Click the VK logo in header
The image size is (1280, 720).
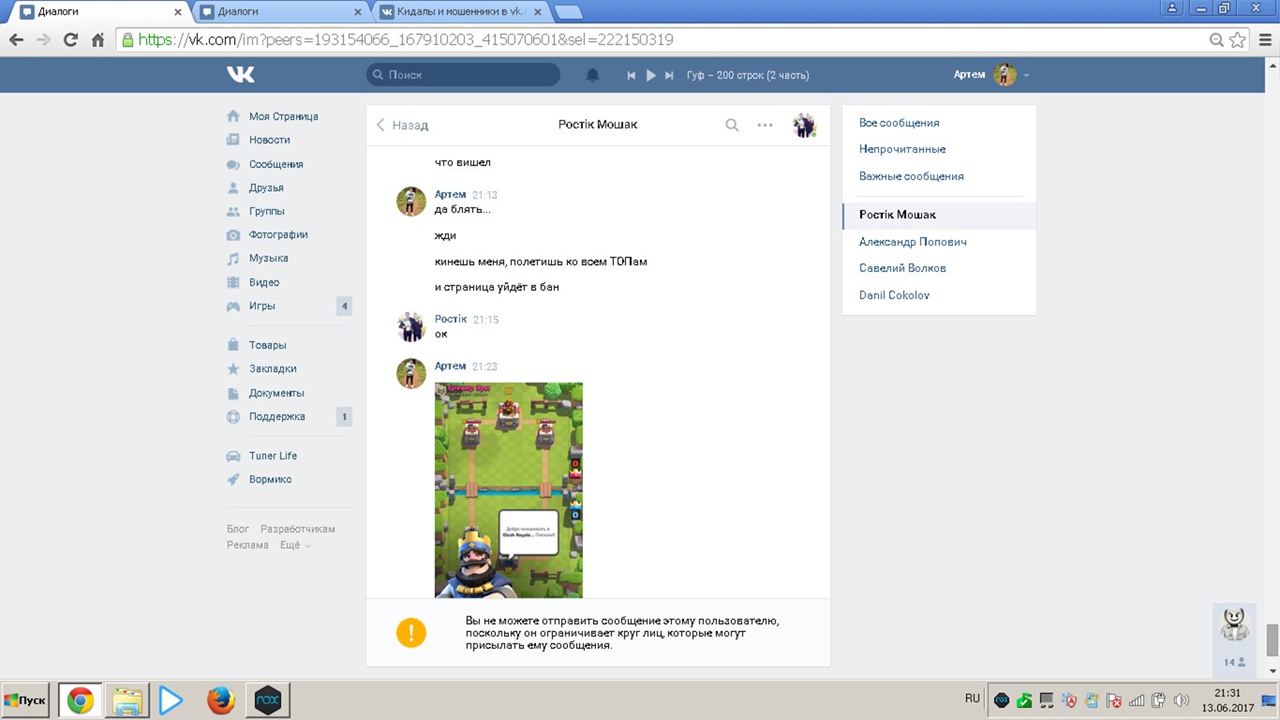pos(240,75)
